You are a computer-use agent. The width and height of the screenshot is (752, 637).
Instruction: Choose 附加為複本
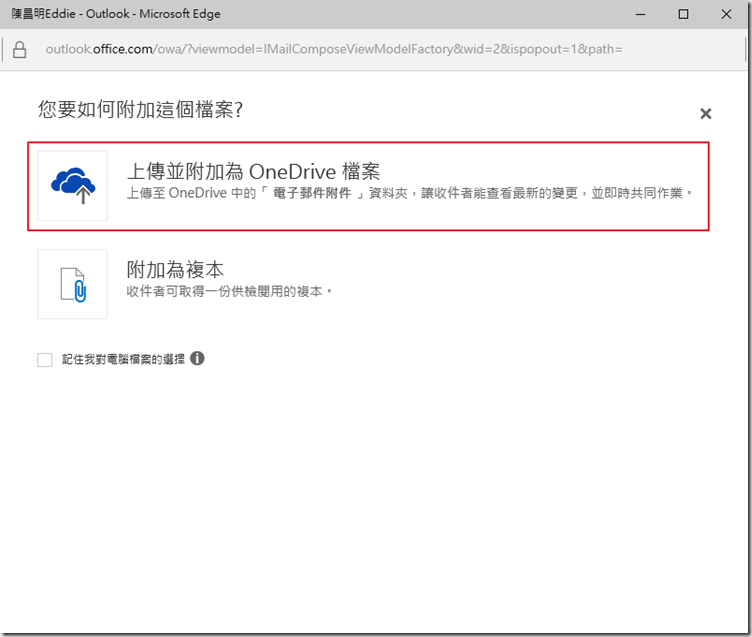175,269
